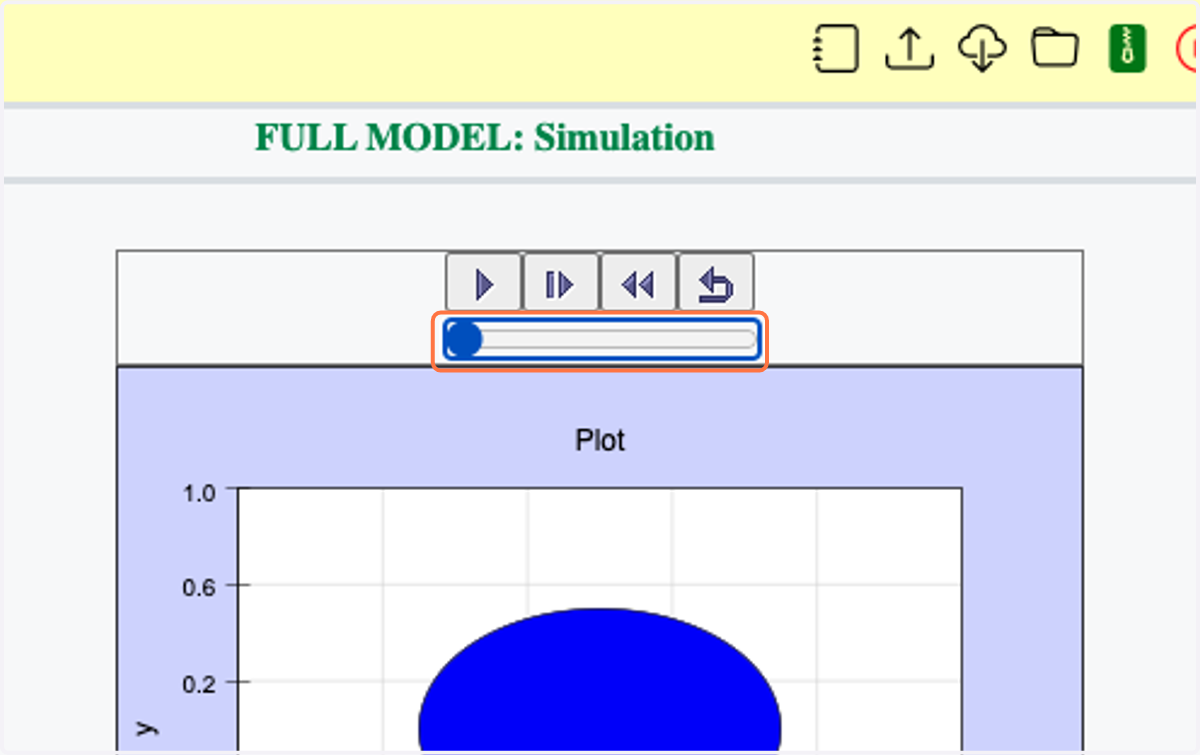Reset the simulation with the return-arrow icon
This screenshot has width=1200, height=755.
click(716, 284)
